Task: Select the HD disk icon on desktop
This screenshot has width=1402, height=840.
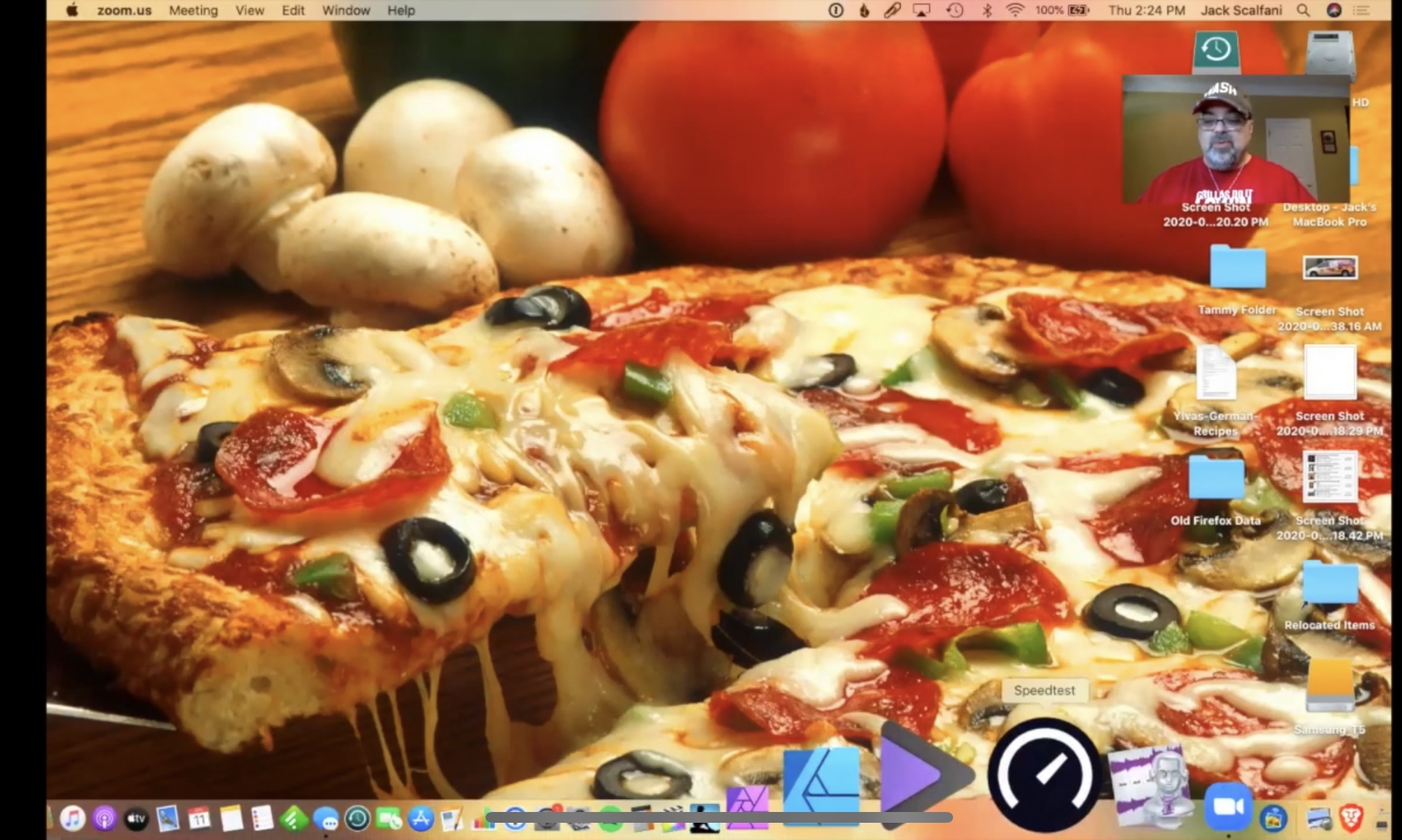Action: tap(1330, 52)
